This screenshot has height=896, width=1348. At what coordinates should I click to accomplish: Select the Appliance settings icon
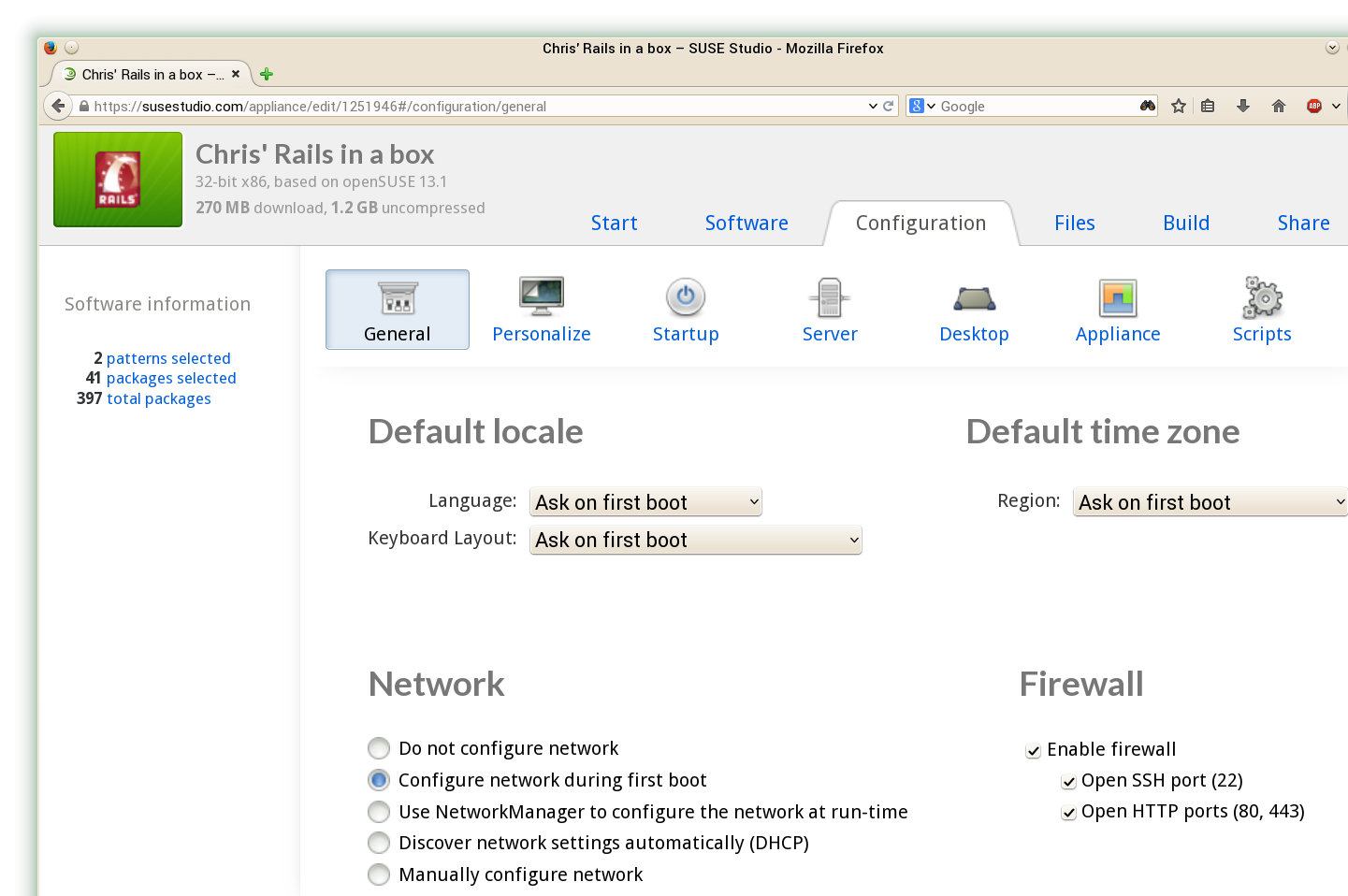coord(1118,299)
